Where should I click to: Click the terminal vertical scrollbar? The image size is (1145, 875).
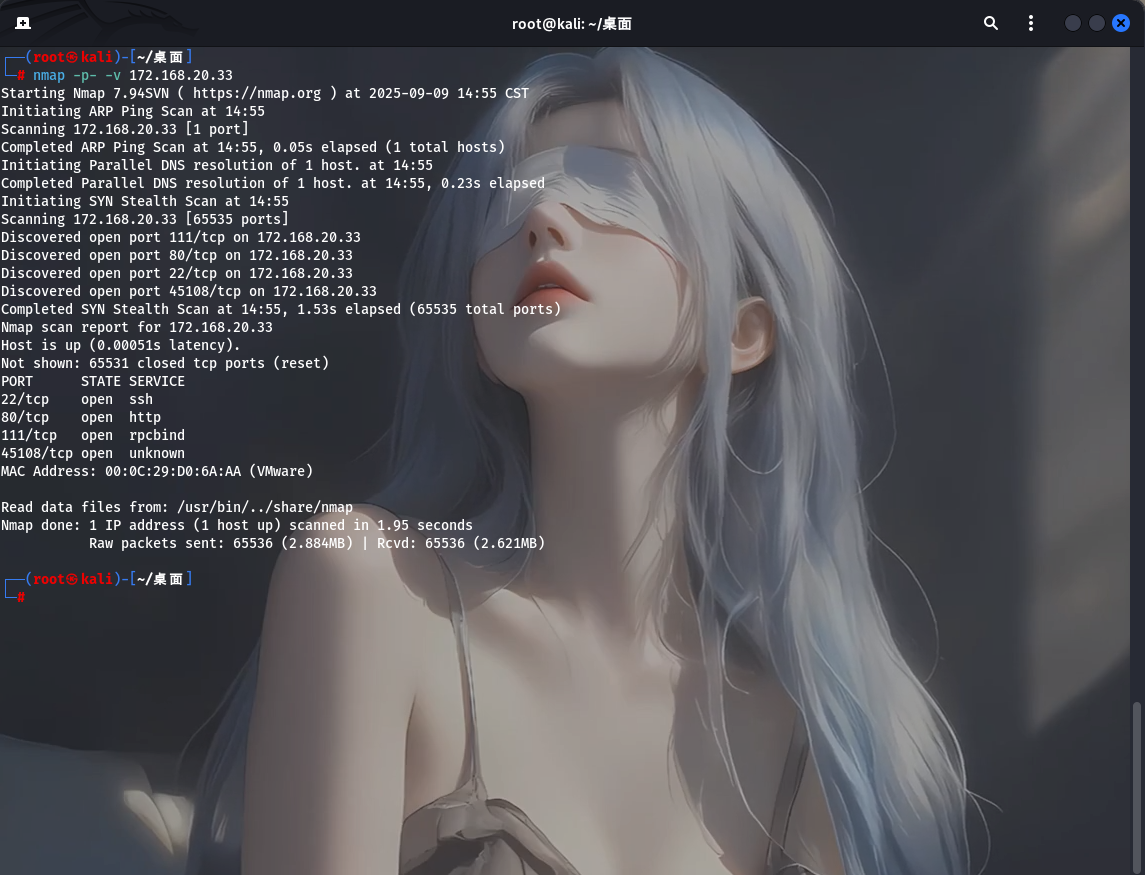pos(1137,787)
